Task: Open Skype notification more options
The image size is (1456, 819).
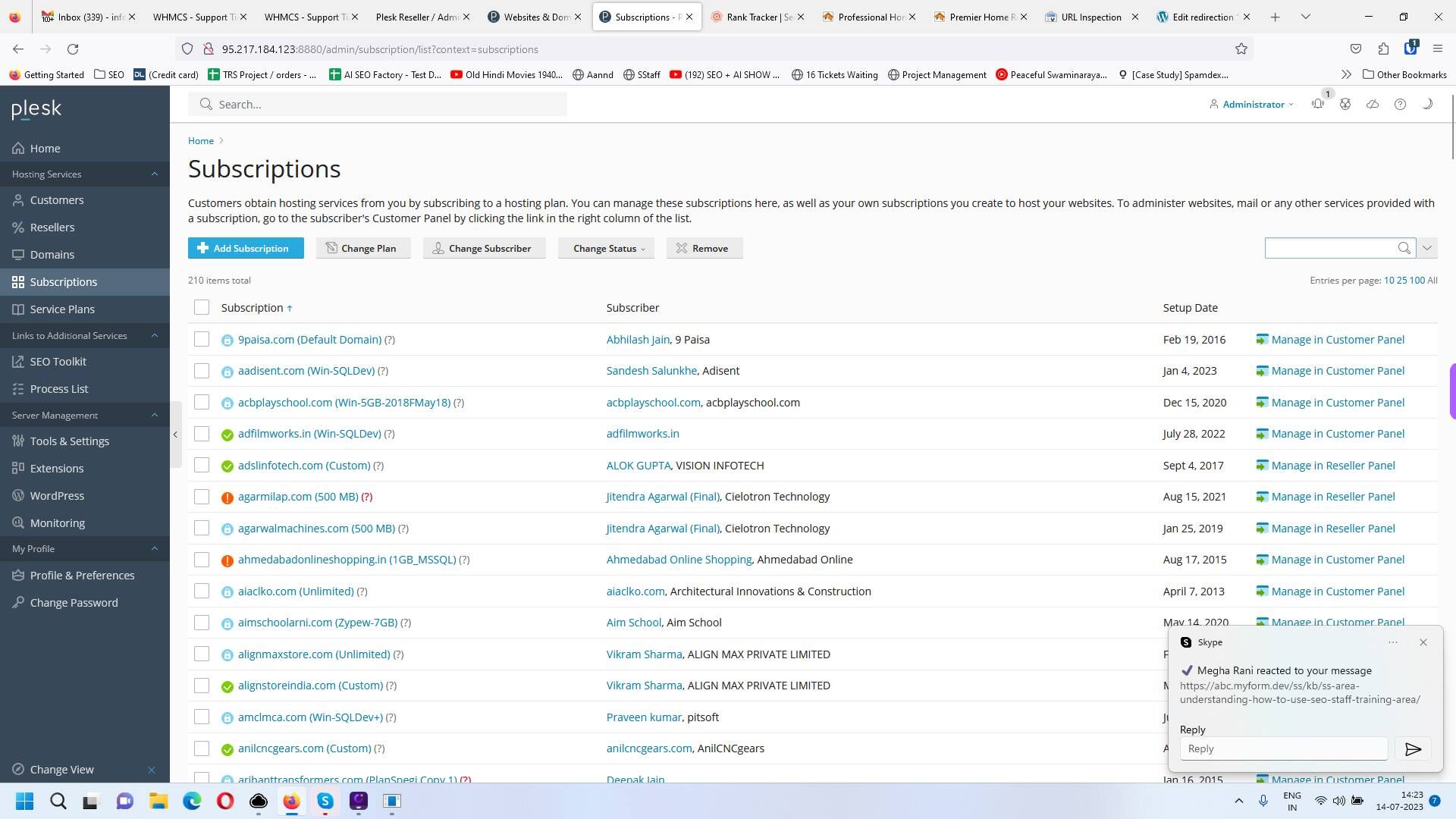Action: (1393, 642)
